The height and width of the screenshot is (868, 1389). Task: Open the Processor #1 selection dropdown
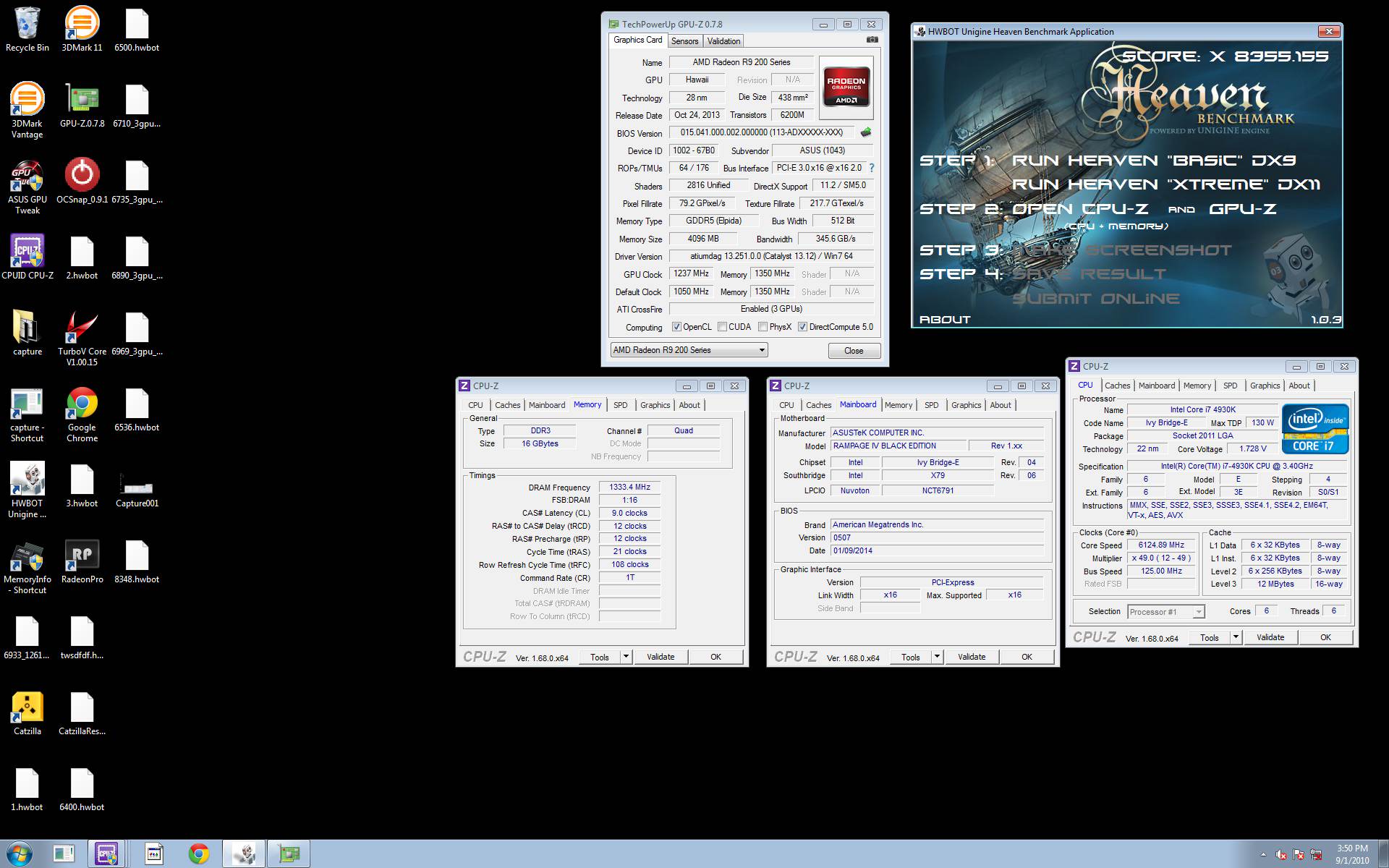tap(1165, 612)
